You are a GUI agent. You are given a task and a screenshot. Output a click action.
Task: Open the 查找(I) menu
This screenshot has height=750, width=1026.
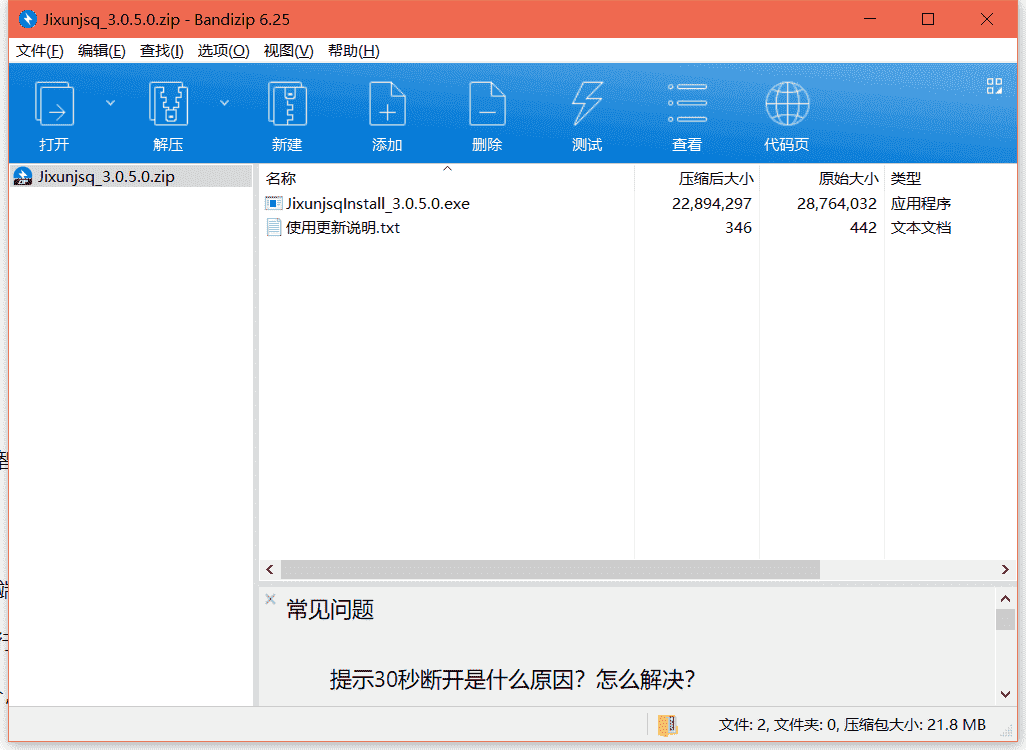tap(162, 51)
